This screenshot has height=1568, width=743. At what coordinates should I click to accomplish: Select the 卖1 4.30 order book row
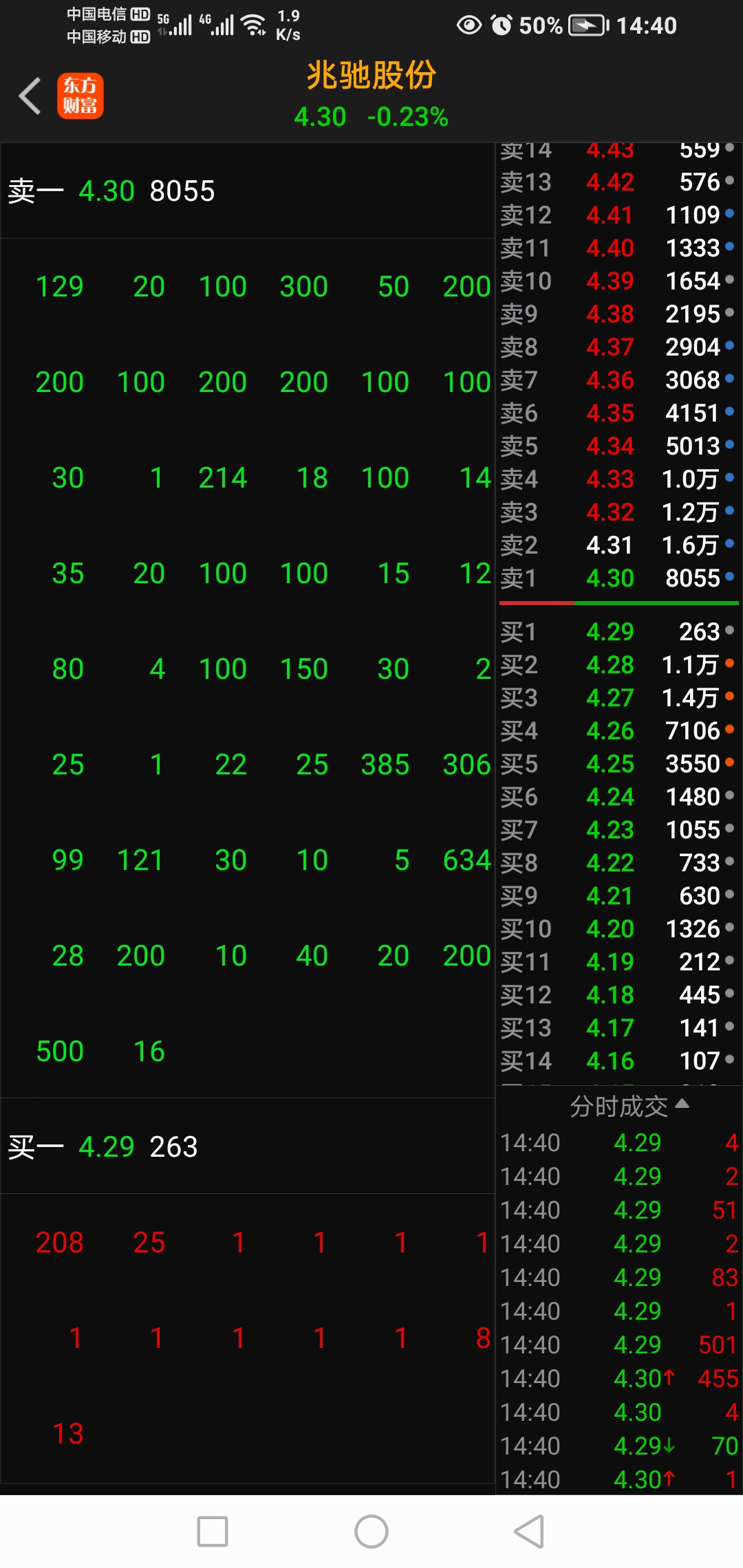(618, 578)
